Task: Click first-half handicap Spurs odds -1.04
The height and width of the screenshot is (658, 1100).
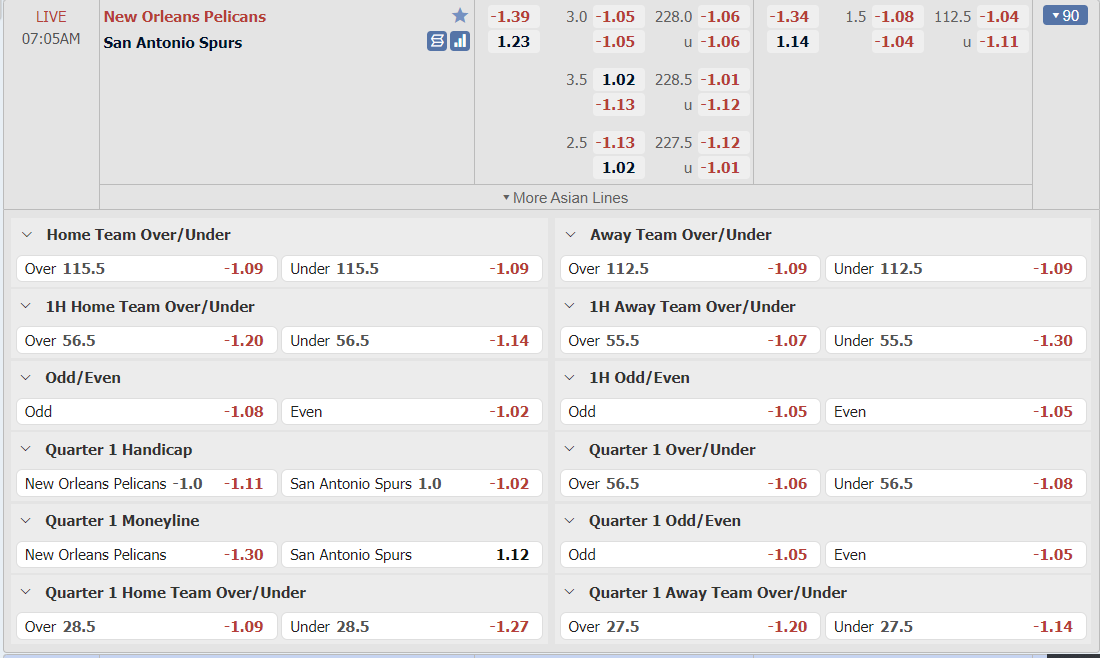Action: pos(897,41)
